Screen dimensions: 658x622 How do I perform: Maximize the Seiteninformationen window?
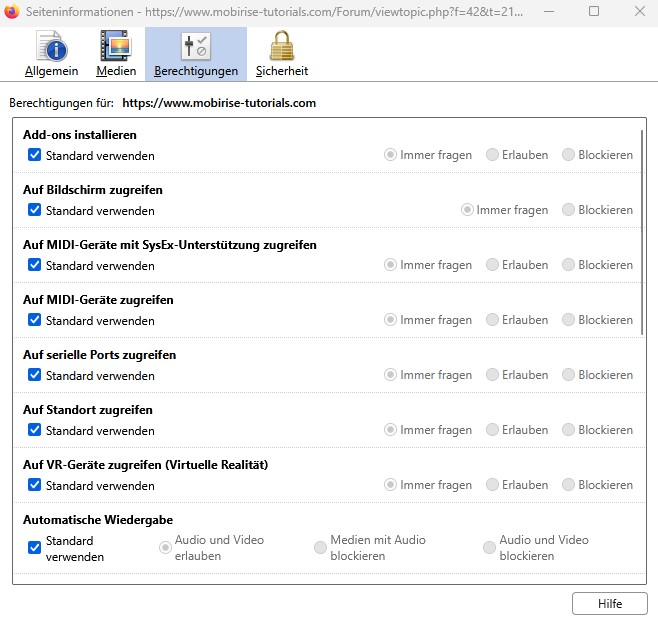tap(594, 11)
